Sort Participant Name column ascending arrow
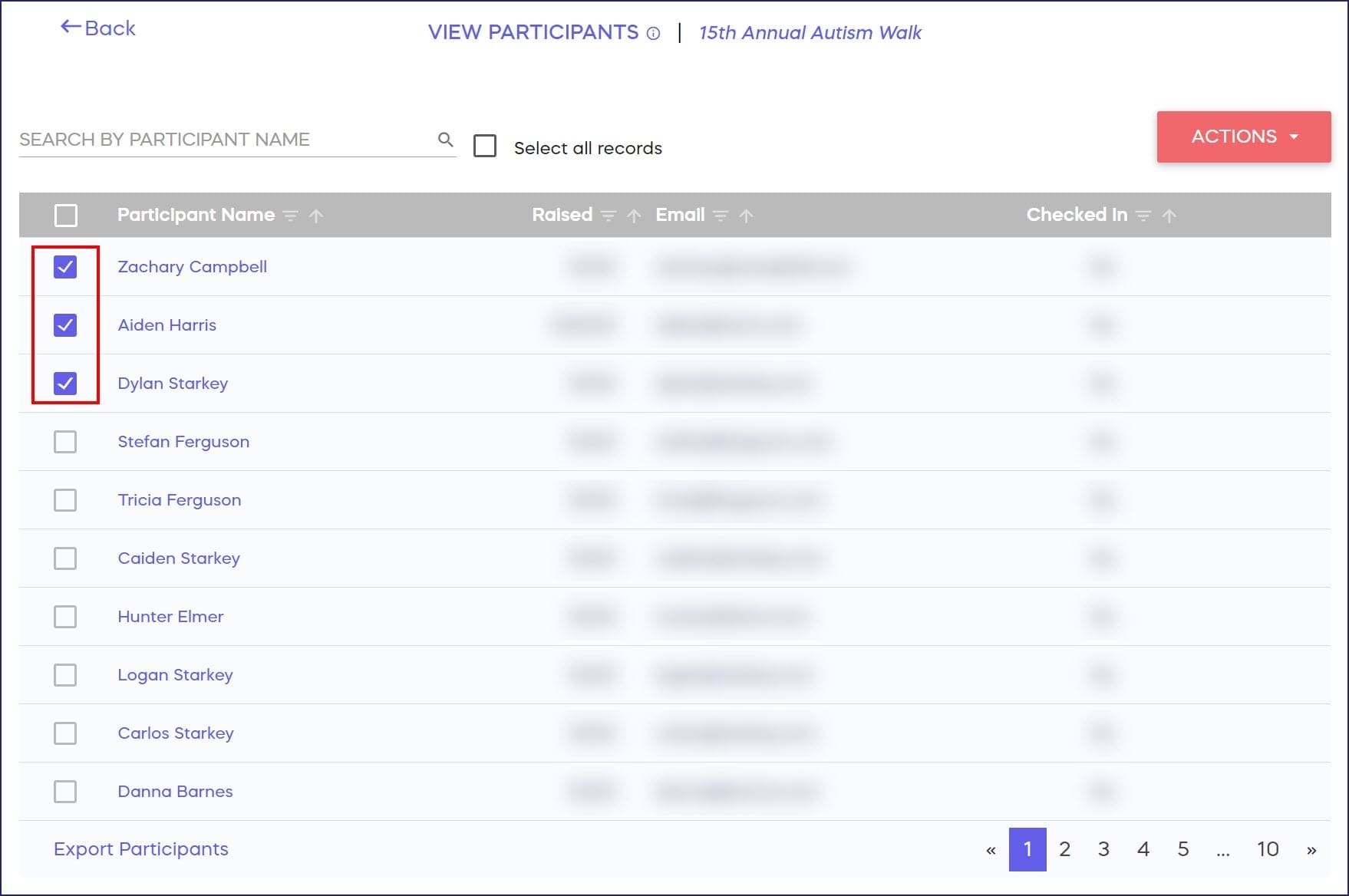Screen dimensions: 1349x896 [x=316, y=216]
